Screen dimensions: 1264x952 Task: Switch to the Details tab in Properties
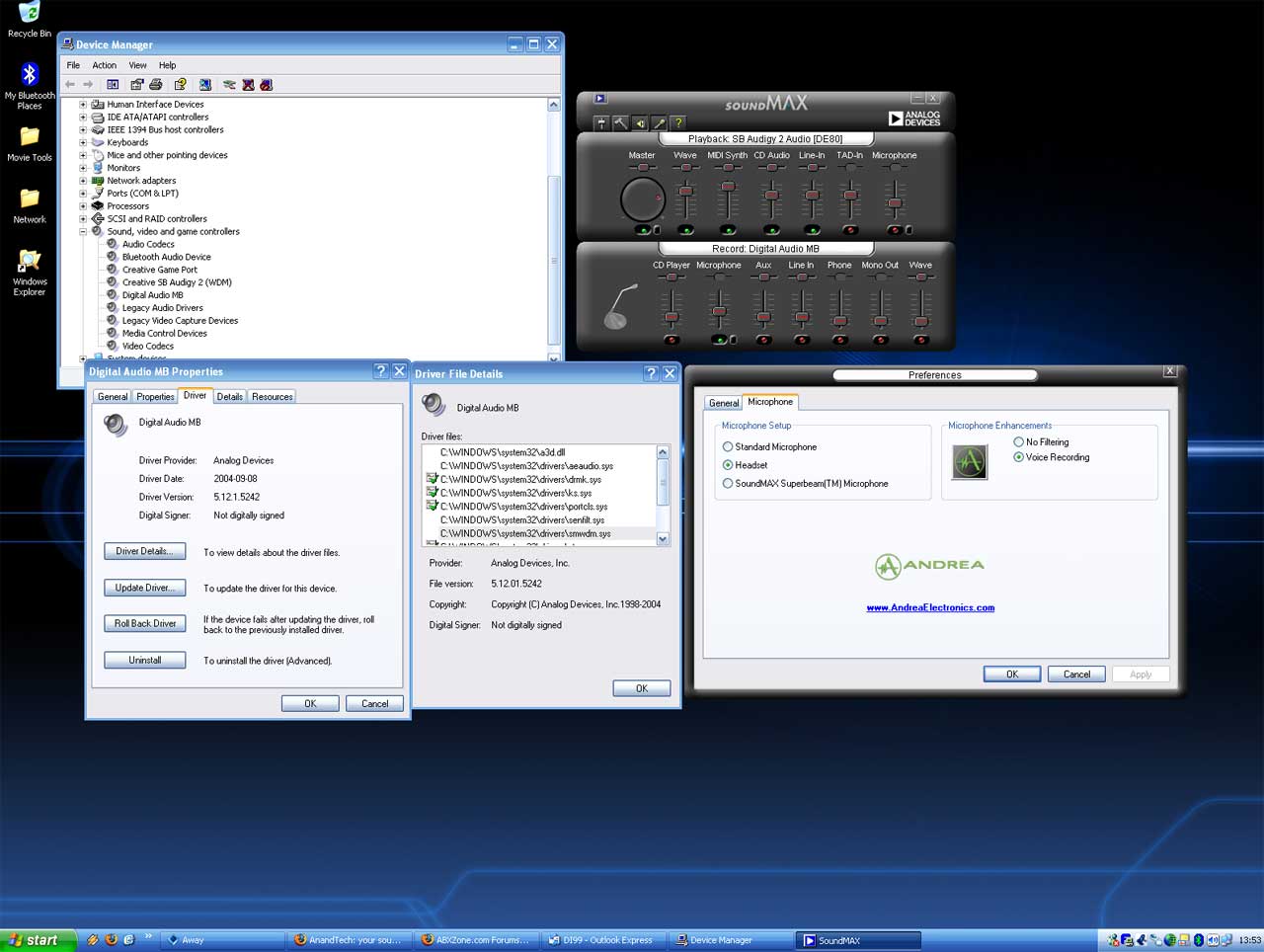coord(230,397)
